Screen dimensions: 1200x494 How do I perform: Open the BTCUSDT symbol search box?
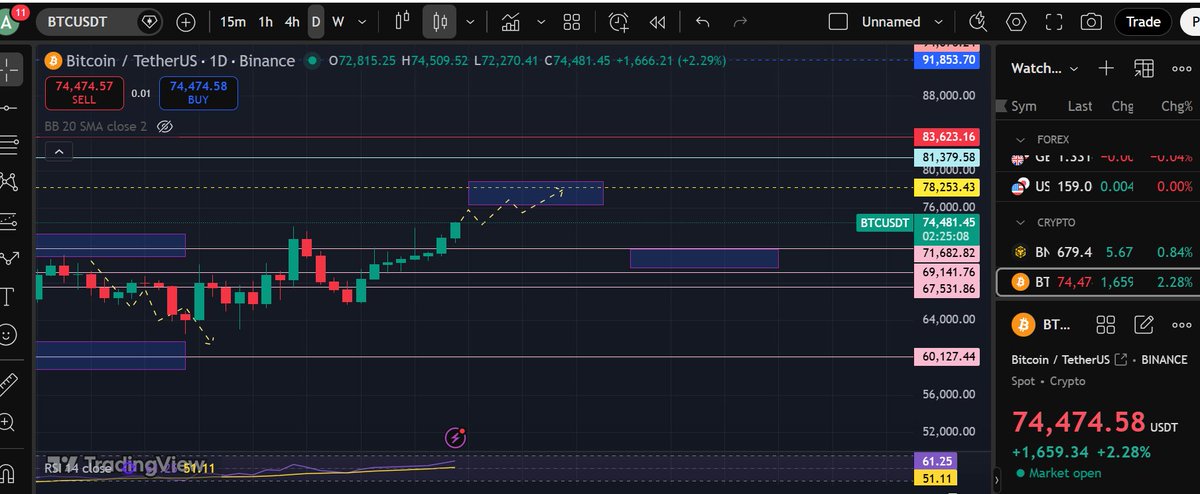point(101,21)
